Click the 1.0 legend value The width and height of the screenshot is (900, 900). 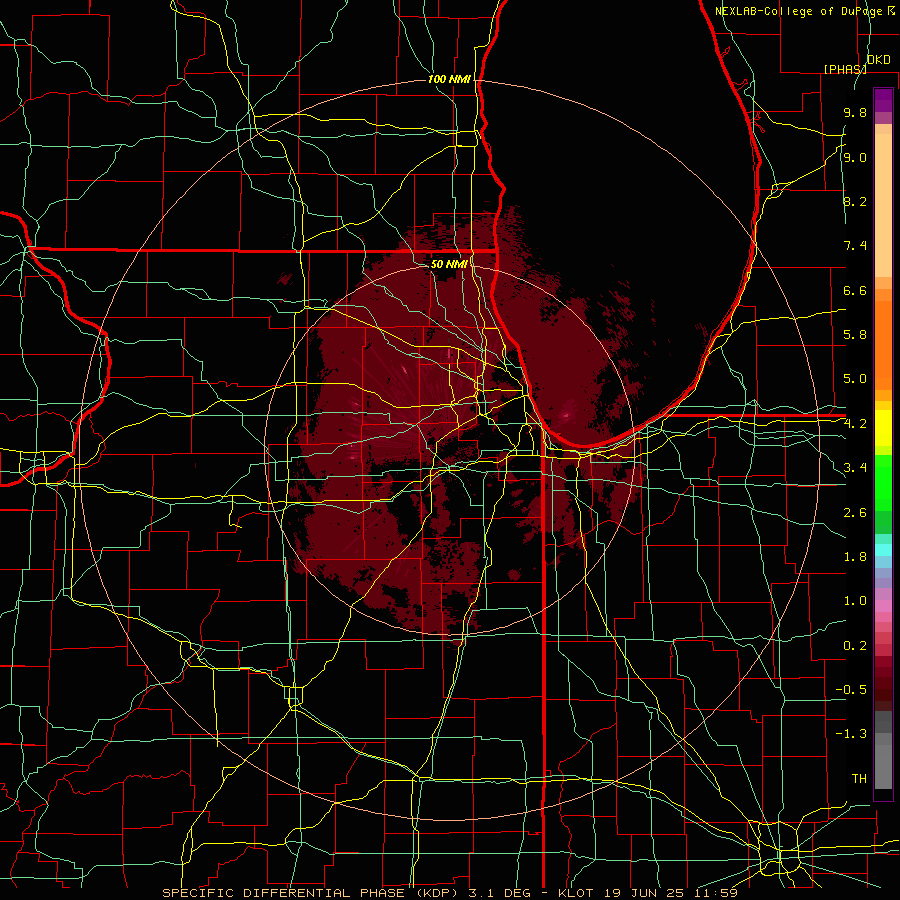click(855, 601)
